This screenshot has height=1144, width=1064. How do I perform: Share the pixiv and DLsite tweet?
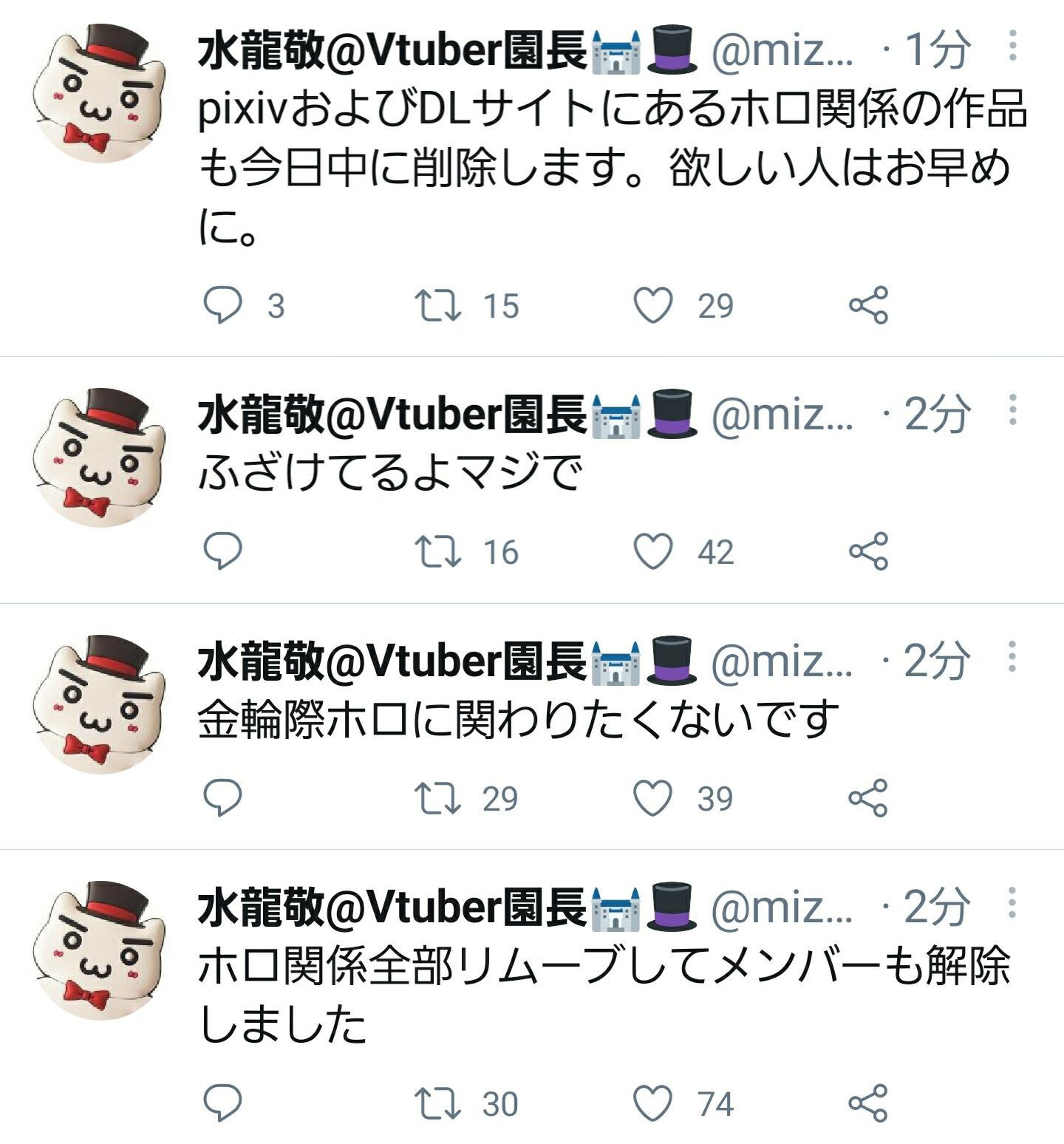[x=867, y=305]
